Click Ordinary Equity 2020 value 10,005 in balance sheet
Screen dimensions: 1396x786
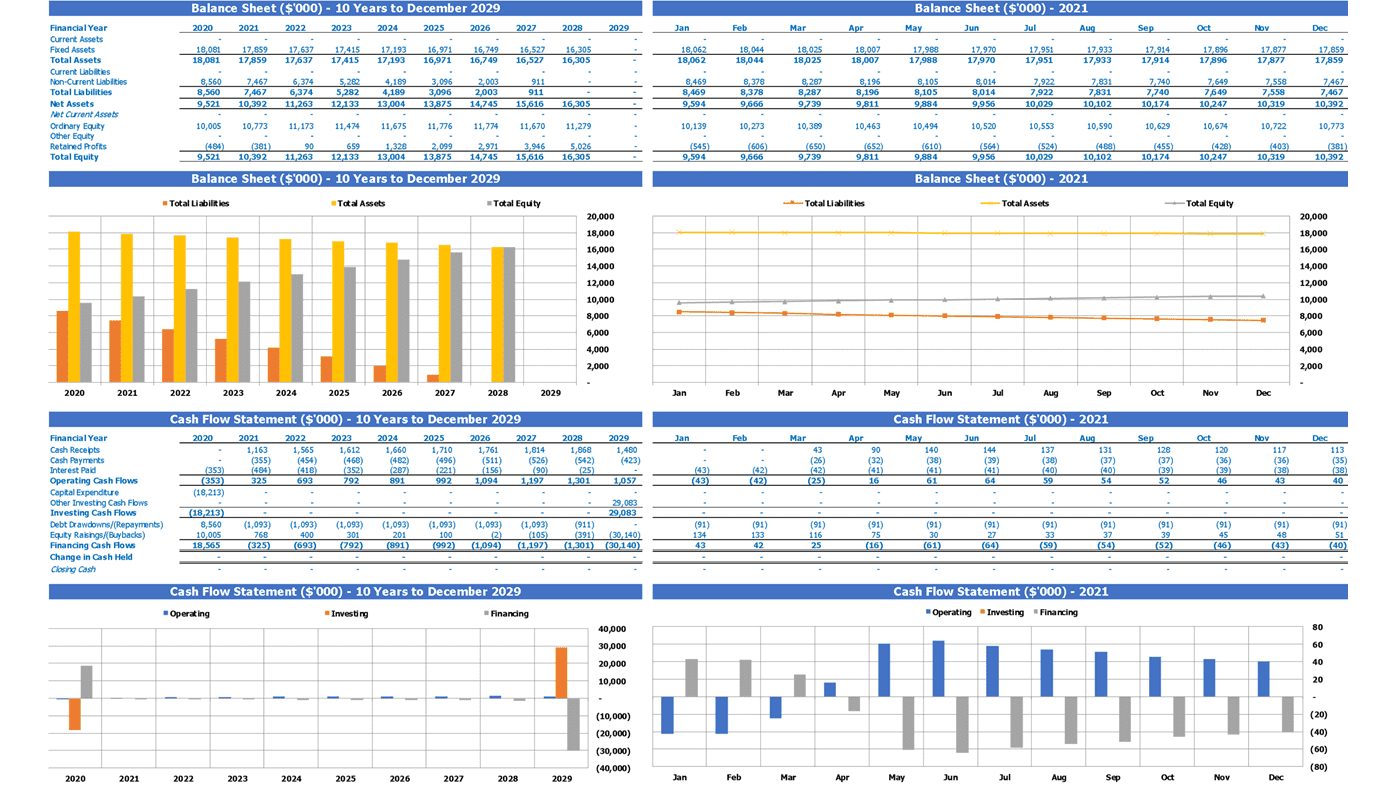[x=208, y=126]
